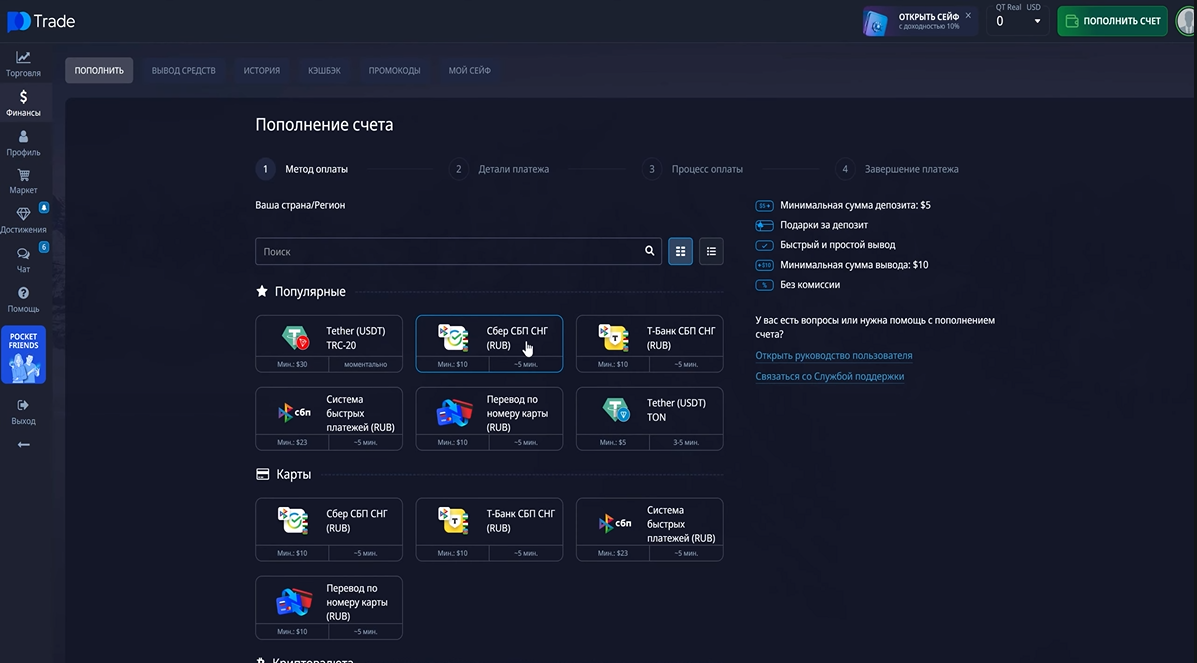This screenshot has width=1197, height=663.
Task: Select popular Сбер СБП СНГ (RUB) card
Action: tap(489, 344)
